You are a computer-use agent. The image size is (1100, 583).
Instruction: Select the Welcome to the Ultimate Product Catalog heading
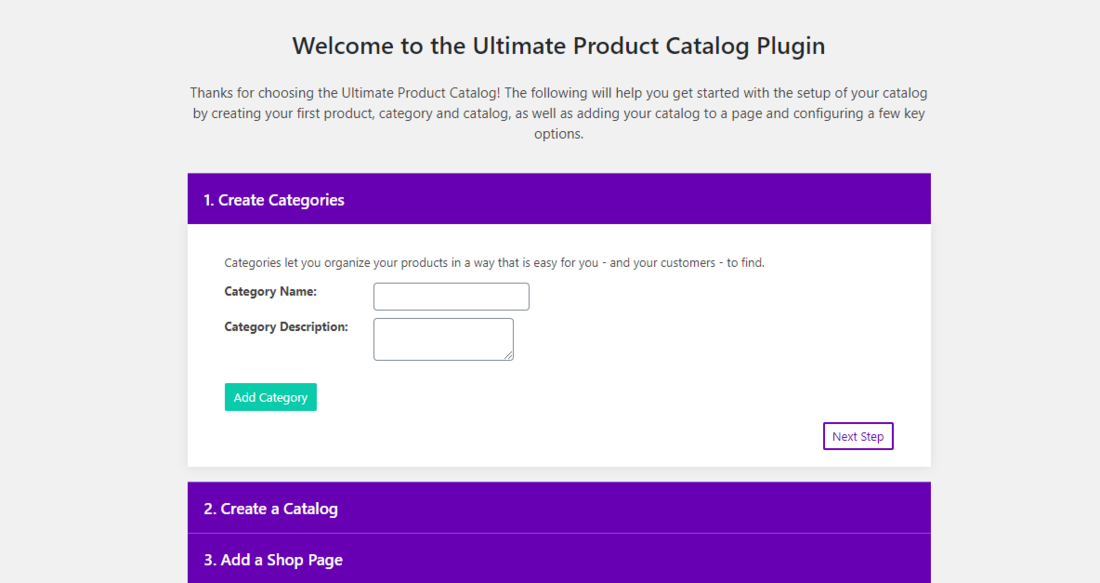tap(558, 46)
